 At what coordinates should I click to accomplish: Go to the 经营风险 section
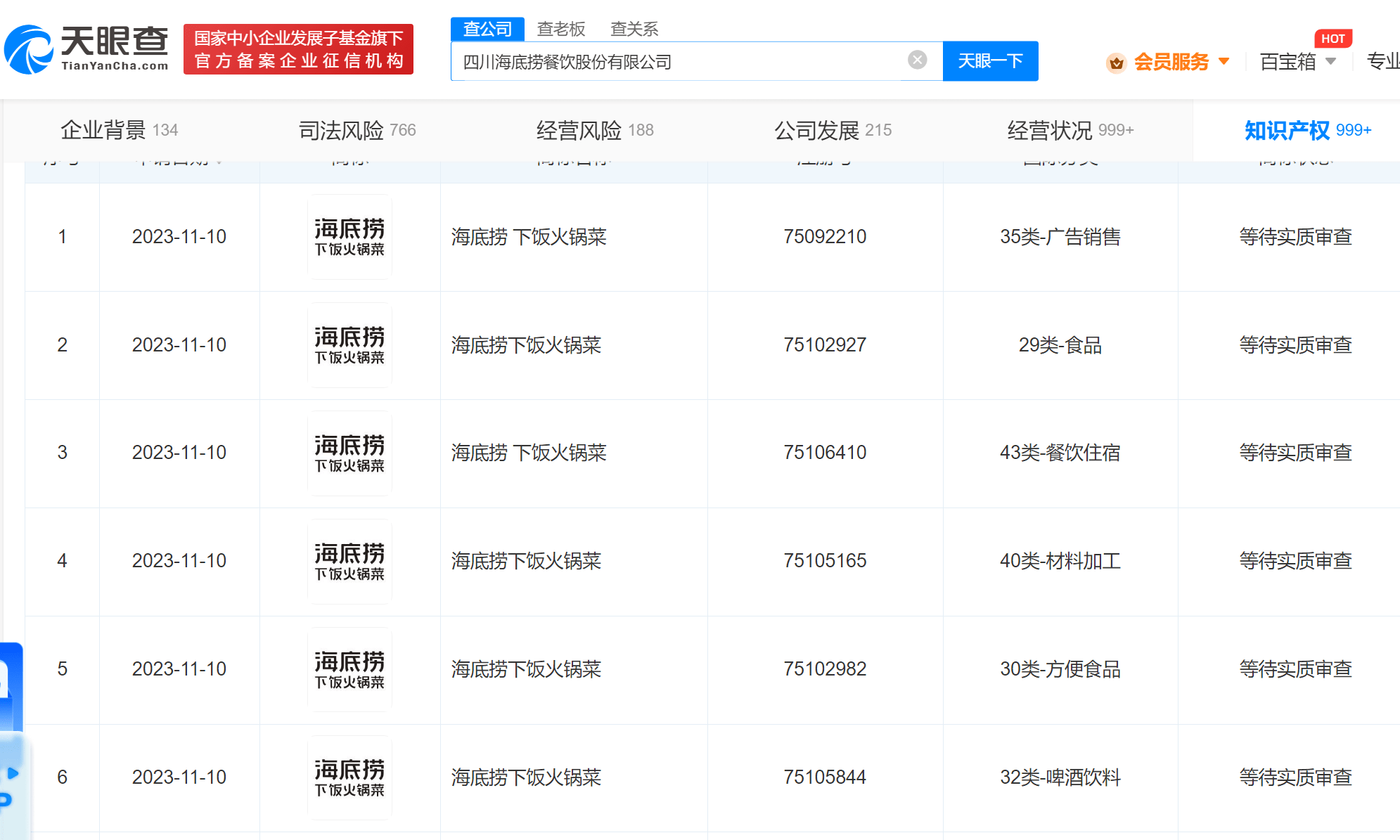coord(594,130)
